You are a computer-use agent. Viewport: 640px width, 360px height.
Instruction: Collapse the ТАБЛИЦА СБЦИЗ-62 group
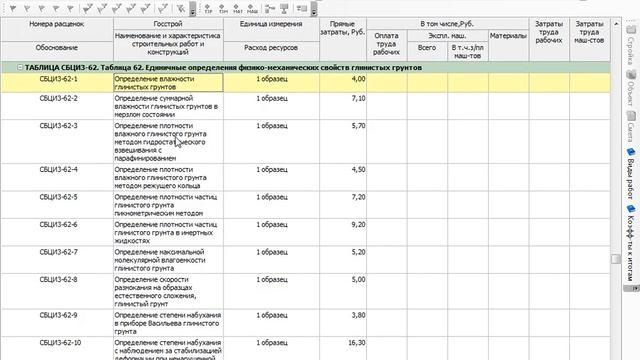click(20, 67)
